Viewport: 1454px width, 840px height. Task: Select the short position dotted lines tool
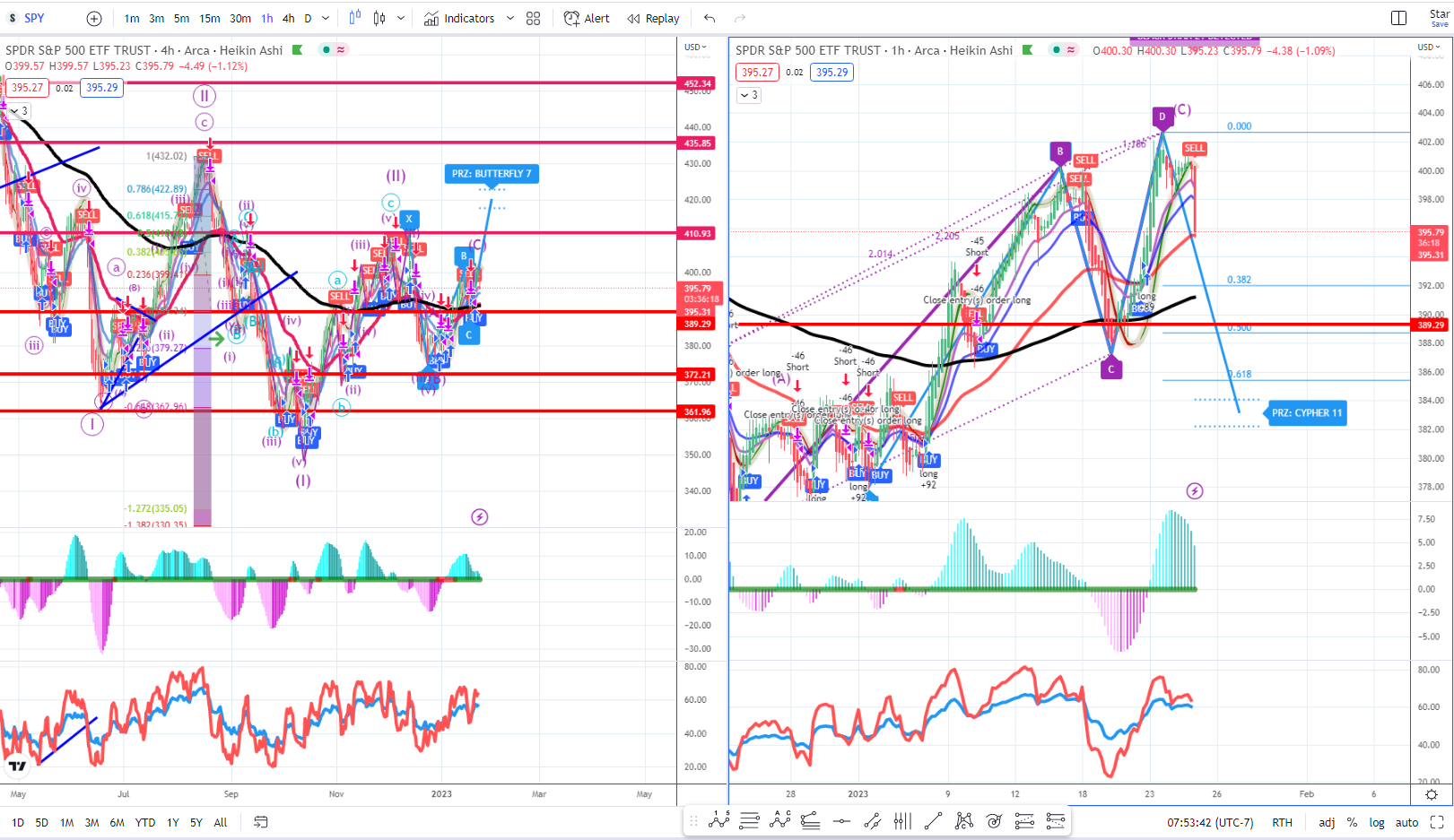pos(1056,820)
